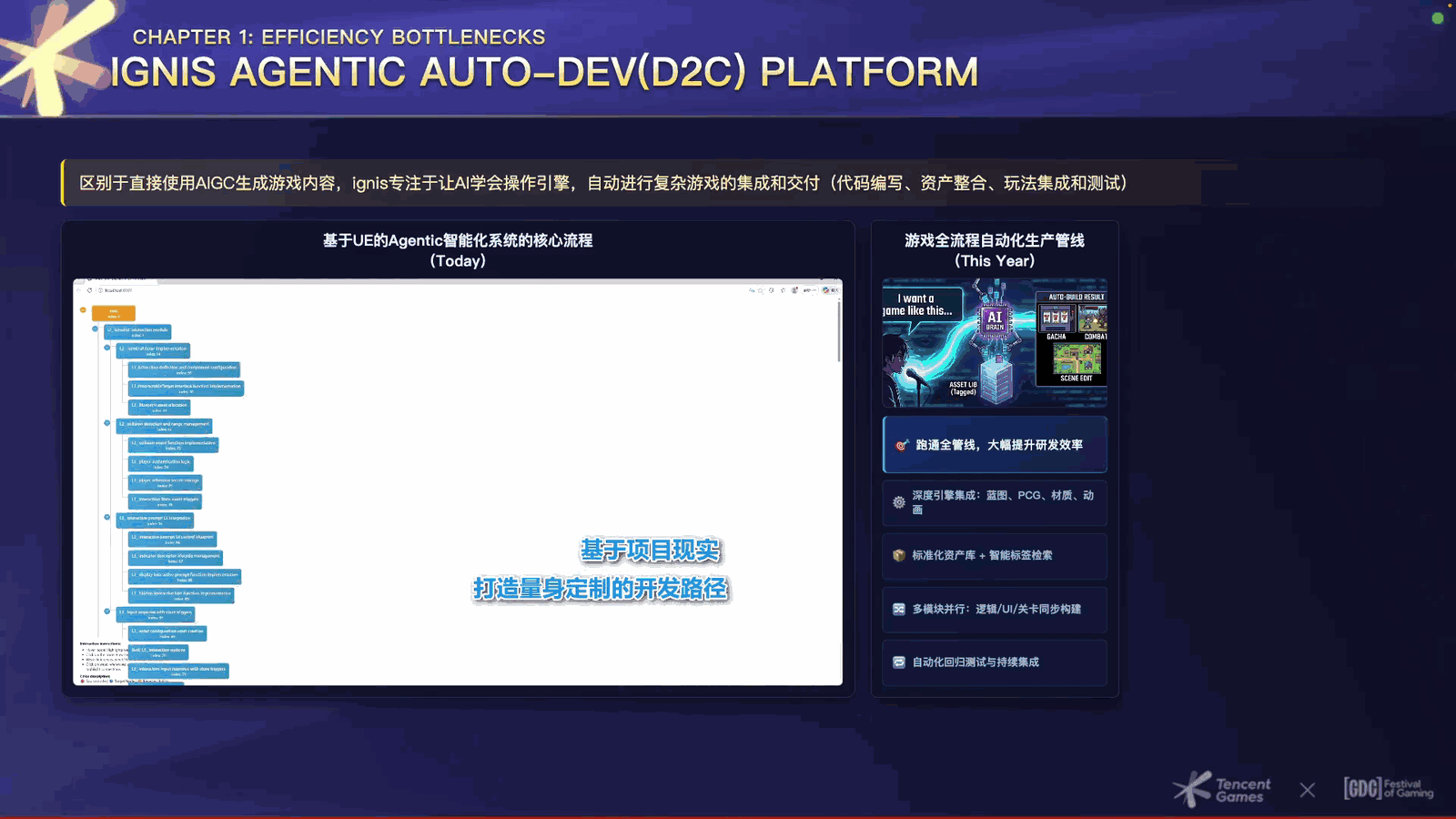
Task: Click the read aloud icon in browser toolbar
Action: click(752, 290)
